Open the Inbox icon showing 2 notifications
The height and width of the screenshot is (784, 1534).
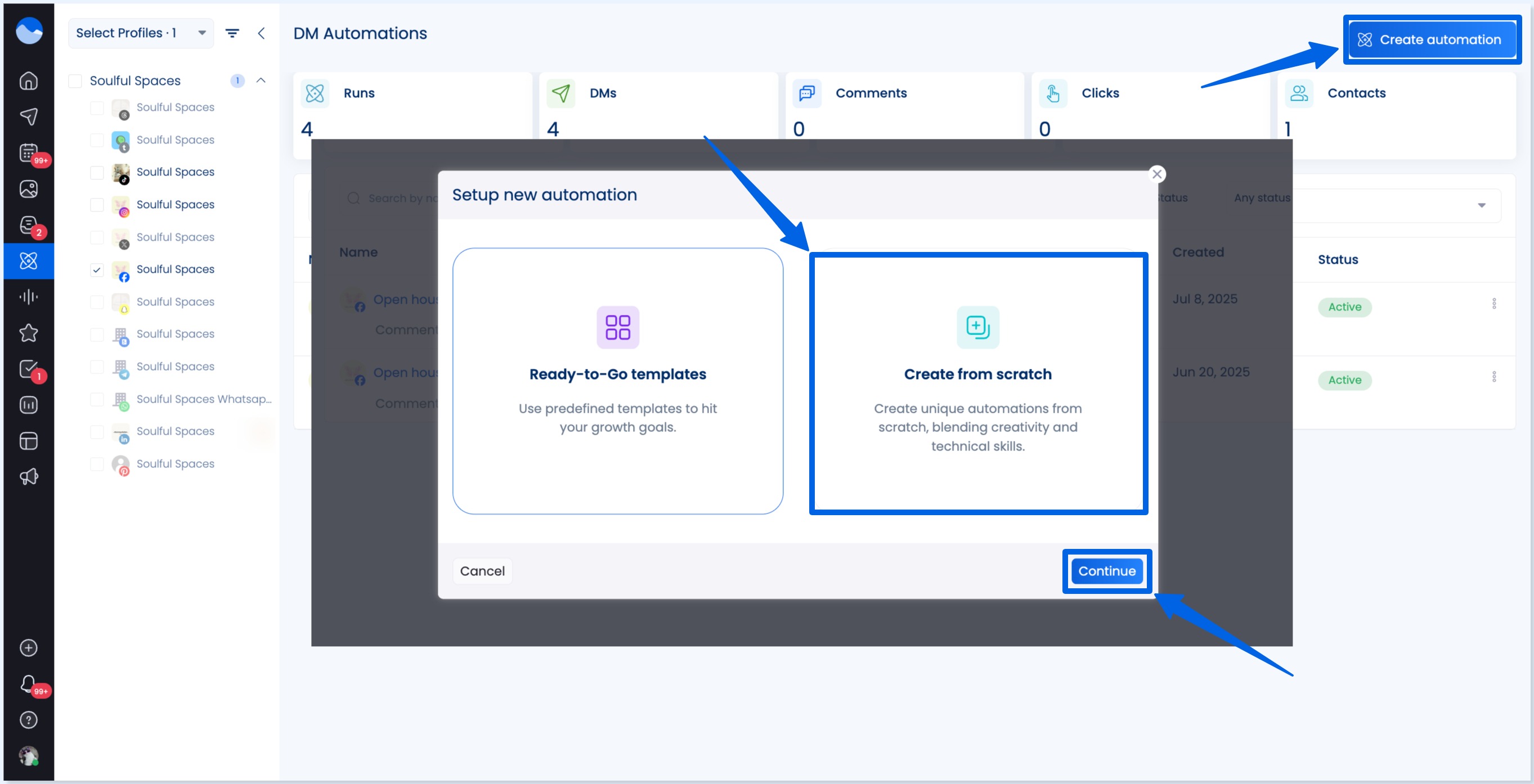tap(29, 225)
